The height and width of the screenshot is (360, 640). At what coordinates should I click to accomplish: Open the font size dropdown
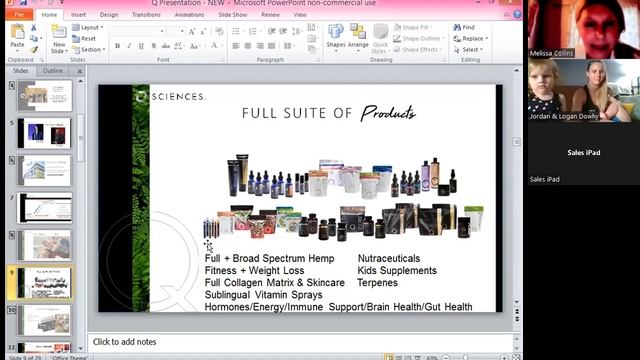(x=182, y=31)
